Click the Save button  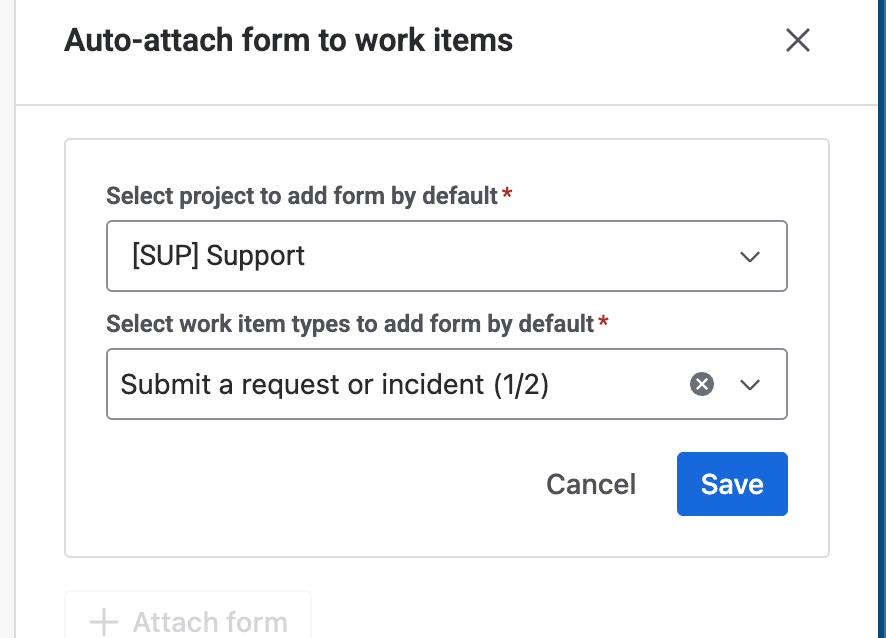pos(732,484)
